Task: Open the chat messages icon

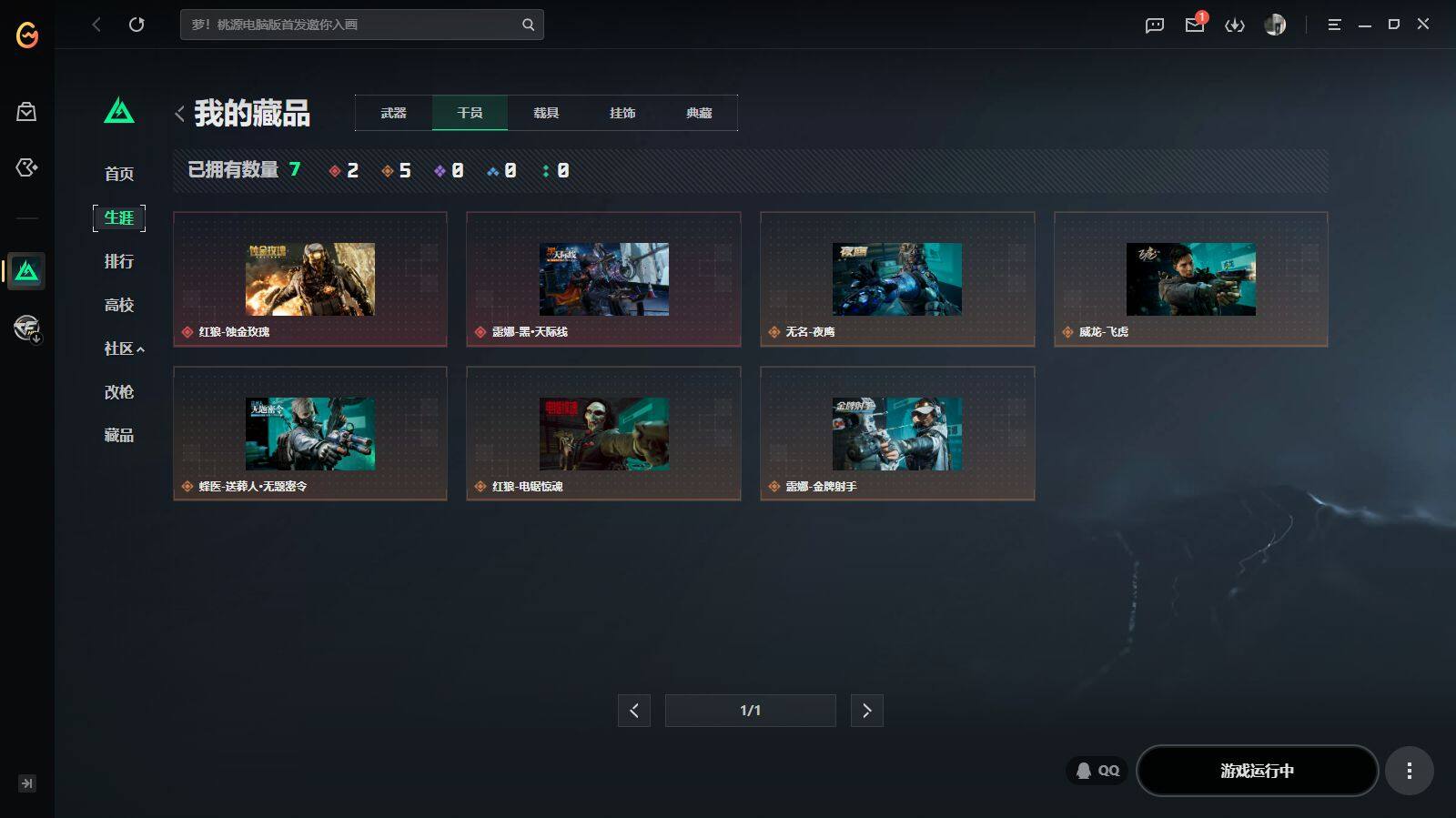Action: (1155, 25)
